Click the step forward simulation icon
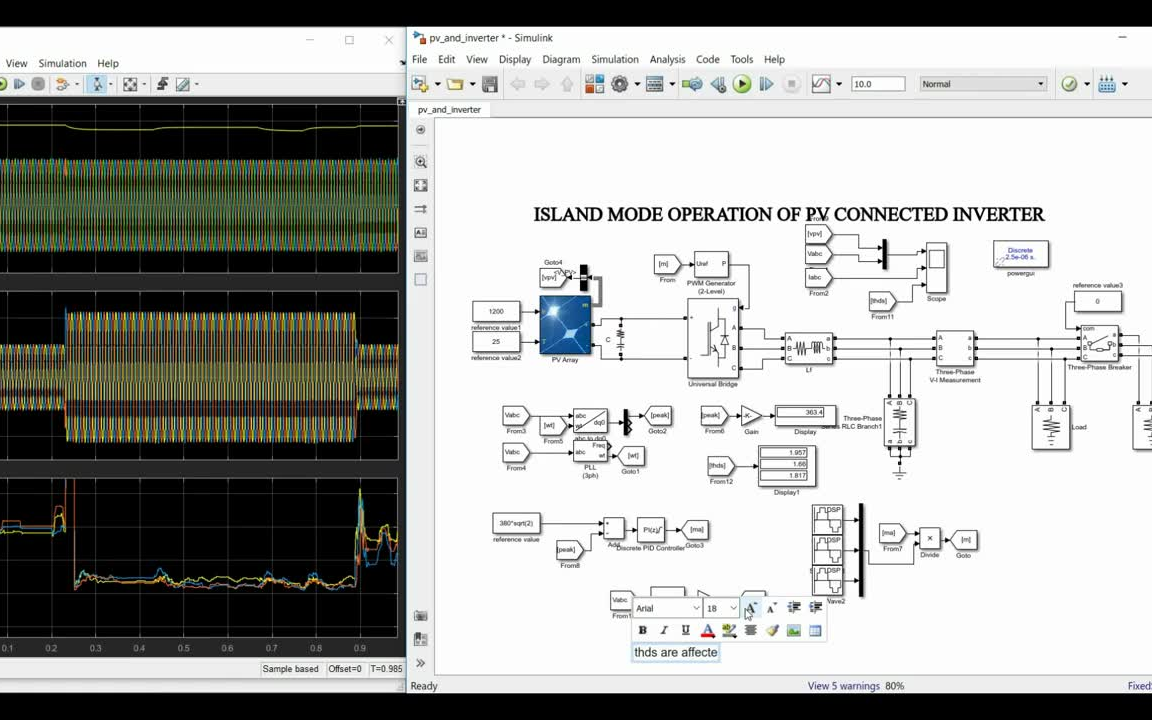Image resolution: width=1152 pixels, height=720 pixels. (x=766, y=84)
